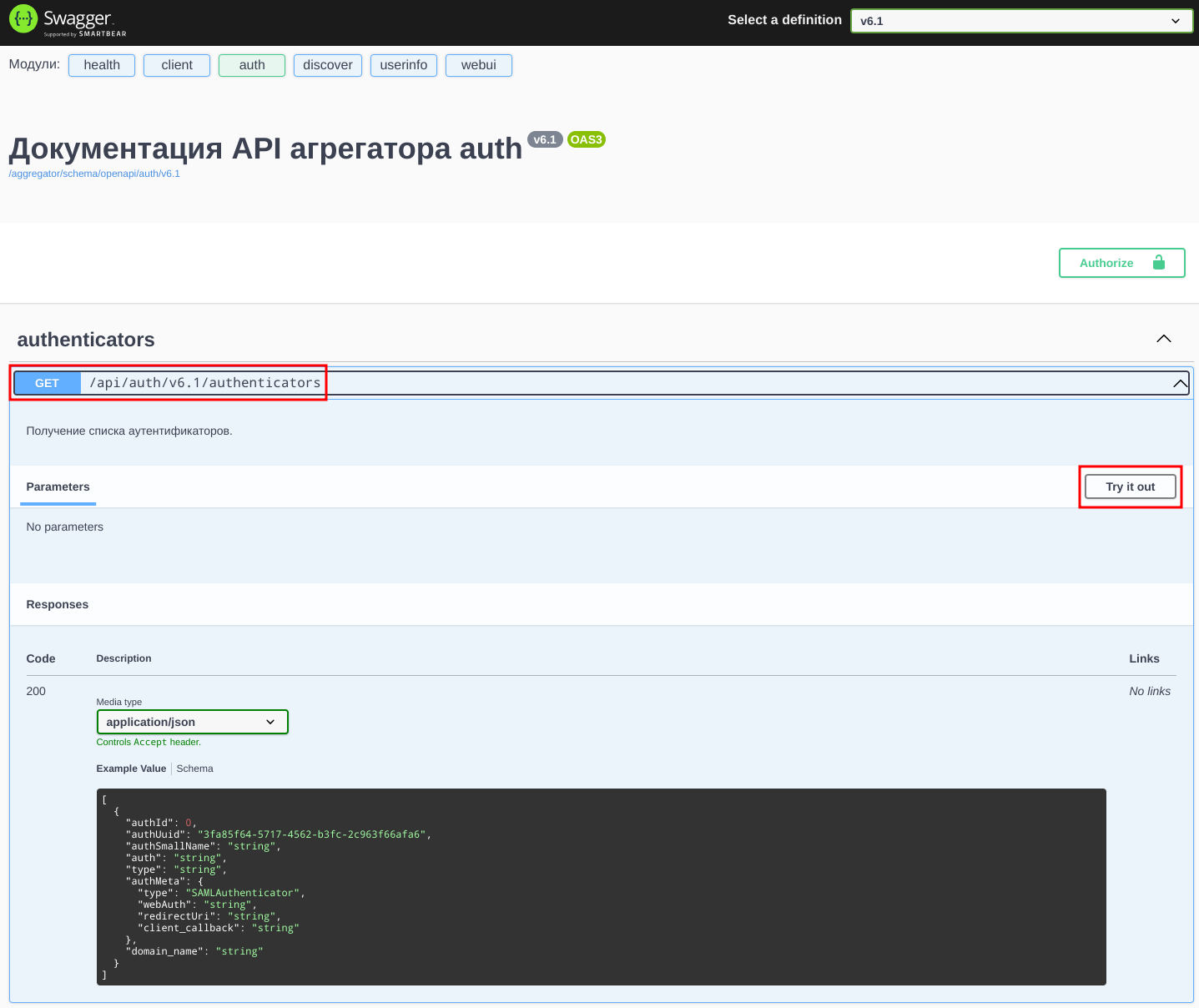Click the GET method badge
The width and height of the screenshot is (1199, 1008).
pyautogui.click(x=48, y=383)
